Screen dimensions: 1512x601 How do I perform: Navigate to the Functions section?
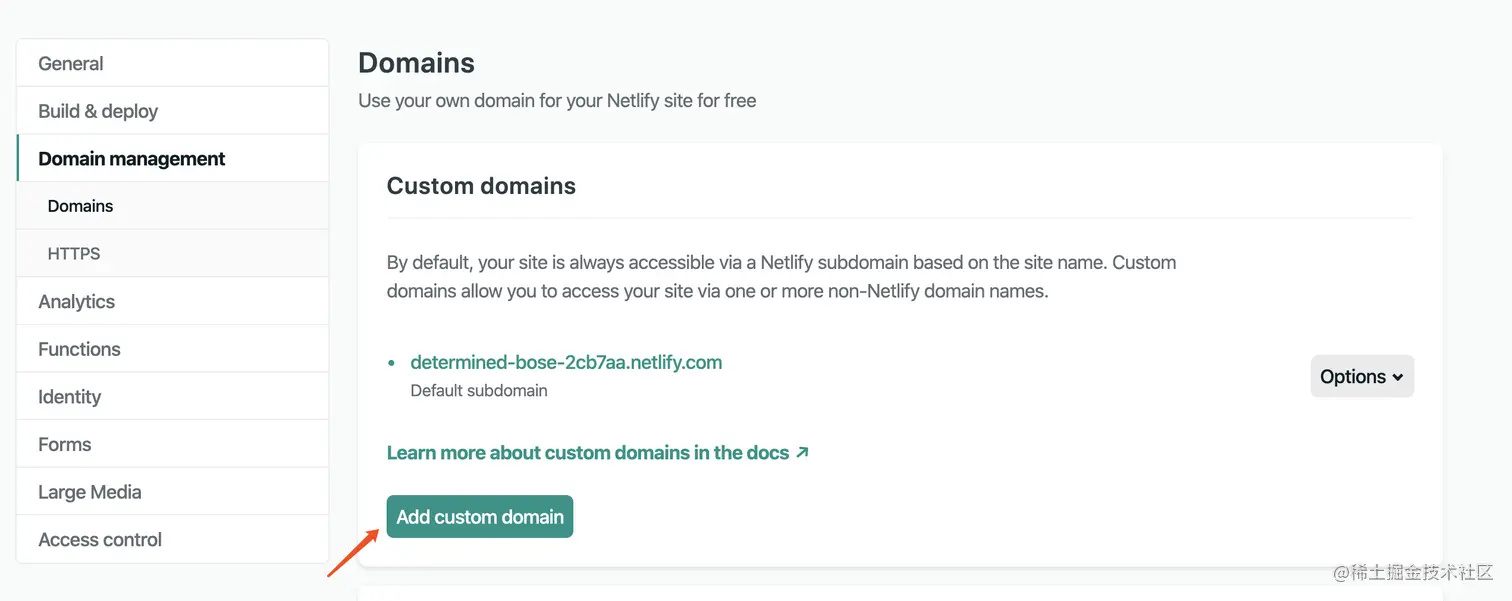[79, 348]
